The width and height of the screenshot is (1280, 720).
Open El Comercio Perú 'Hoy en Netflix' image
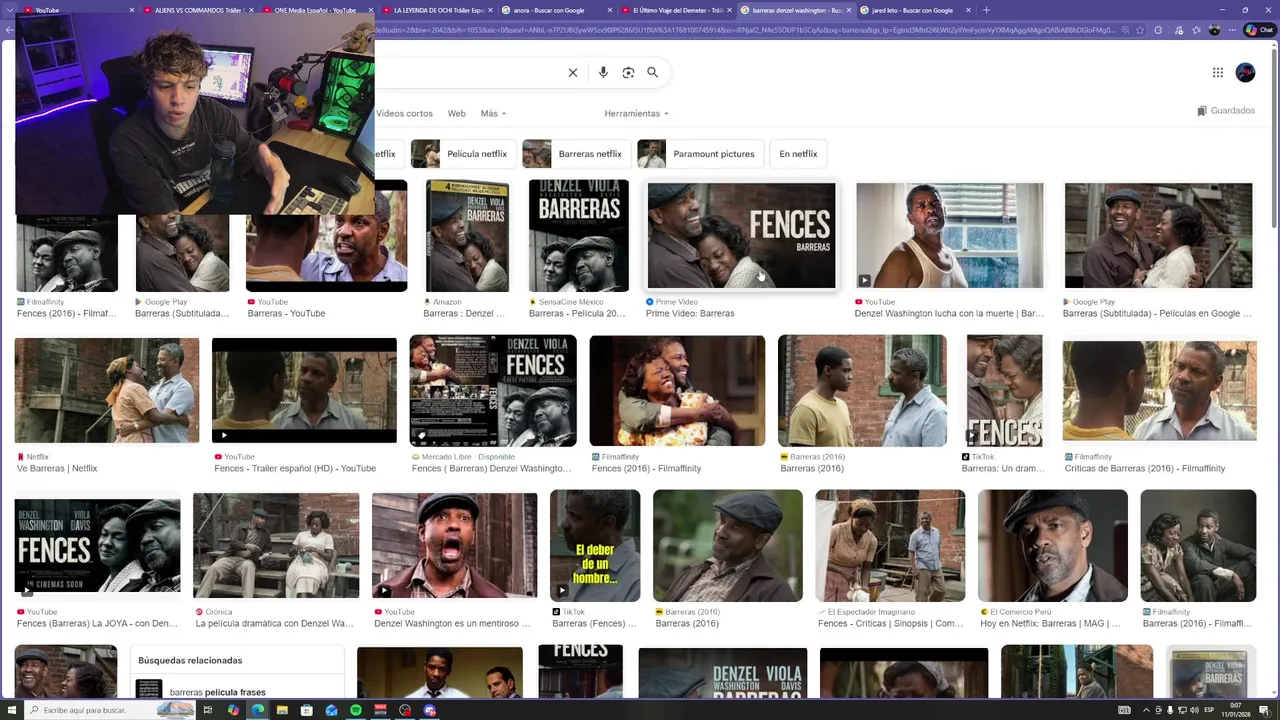point(1053,546)
